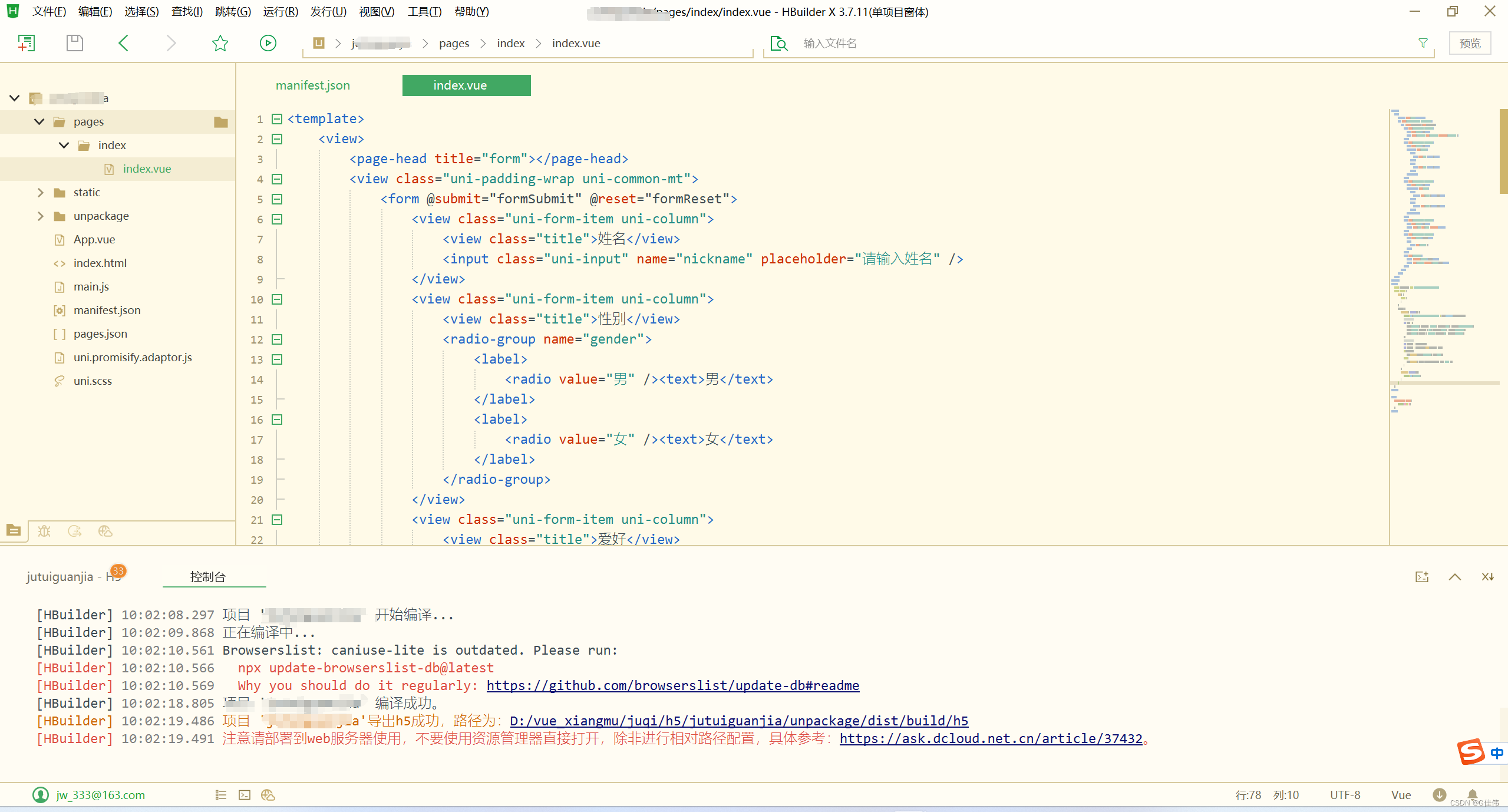
Task: Open the ask.dcloud.net.cn article link
Action: pos(991,738)
